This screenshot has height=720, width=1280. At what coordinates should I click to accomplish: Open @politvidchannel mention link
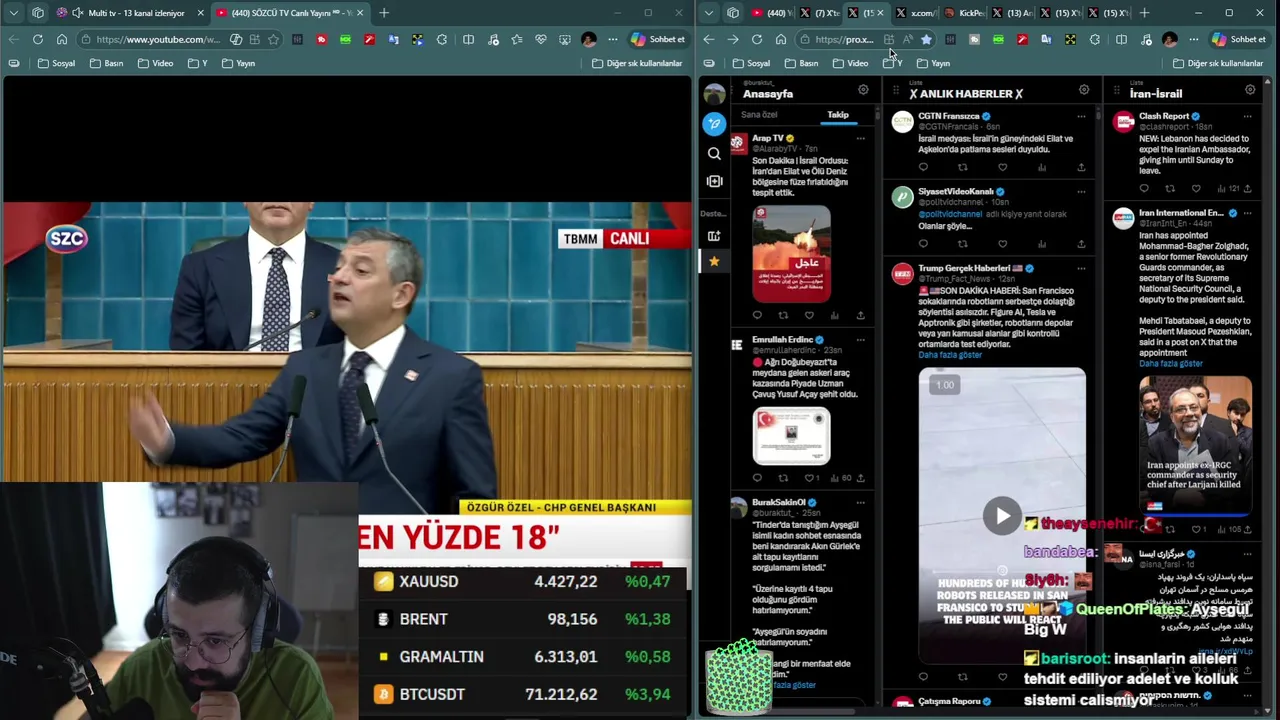click(x=950, y=214)
